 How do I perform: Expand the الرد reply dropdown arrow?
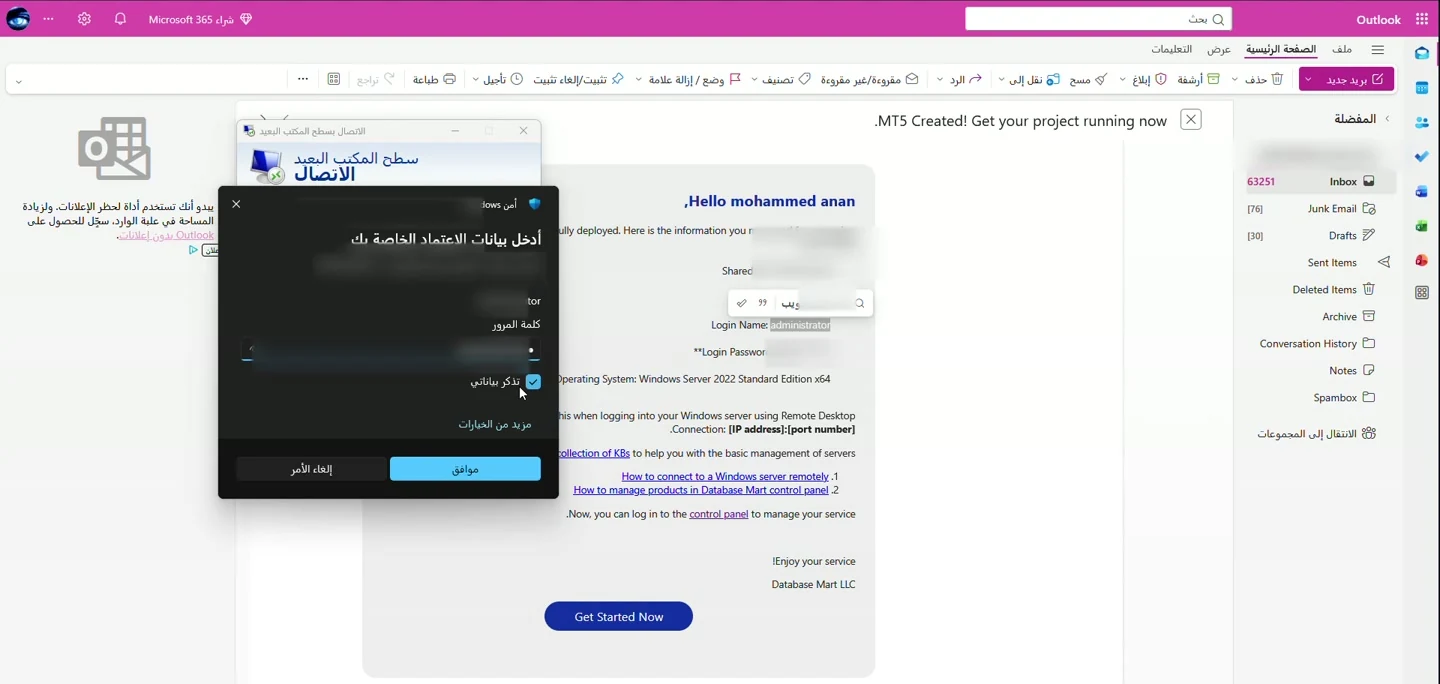pos(940,79)
